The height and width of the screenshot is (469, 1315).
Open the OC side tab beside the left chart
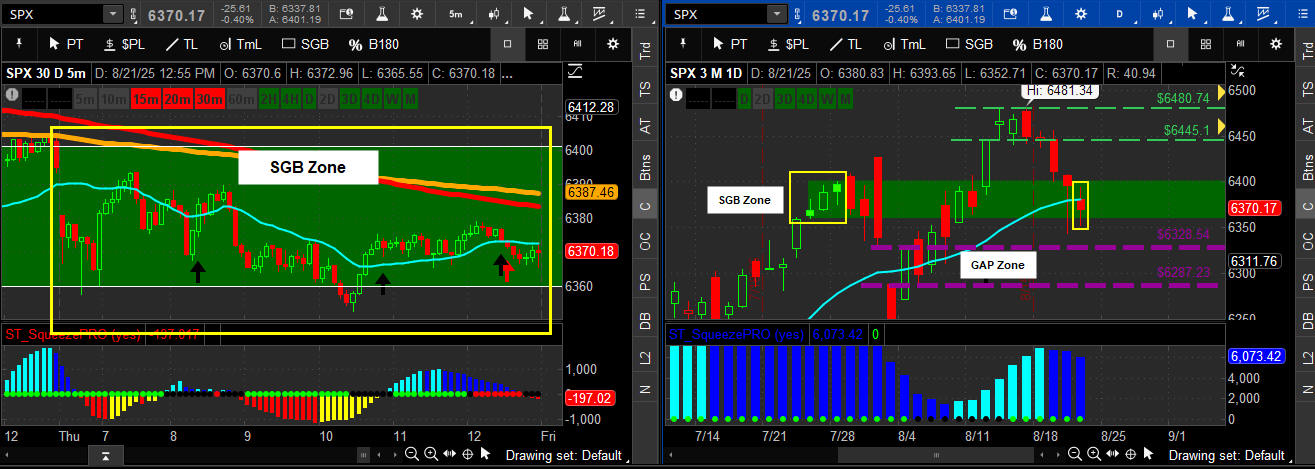click(645, 241)
